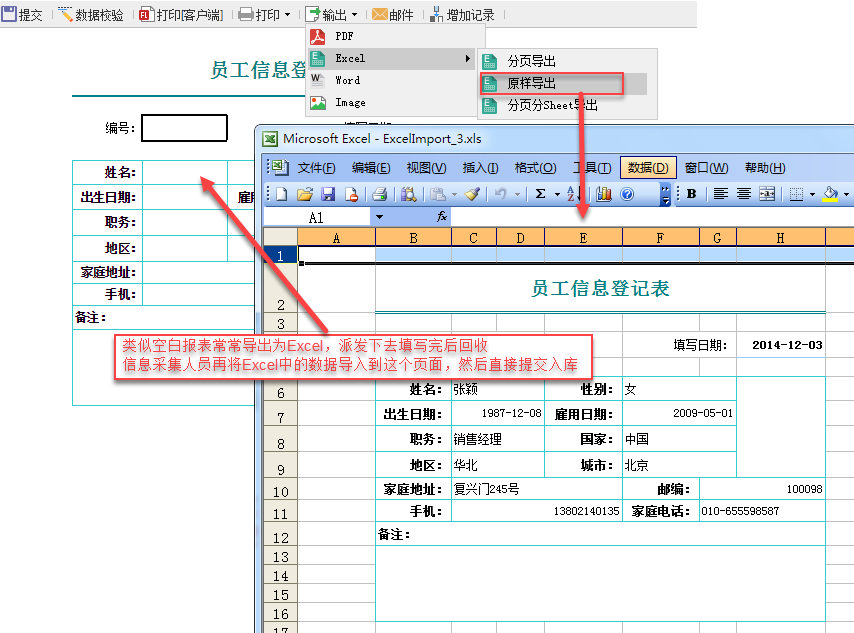Click the Borders icon

(796, 194)
